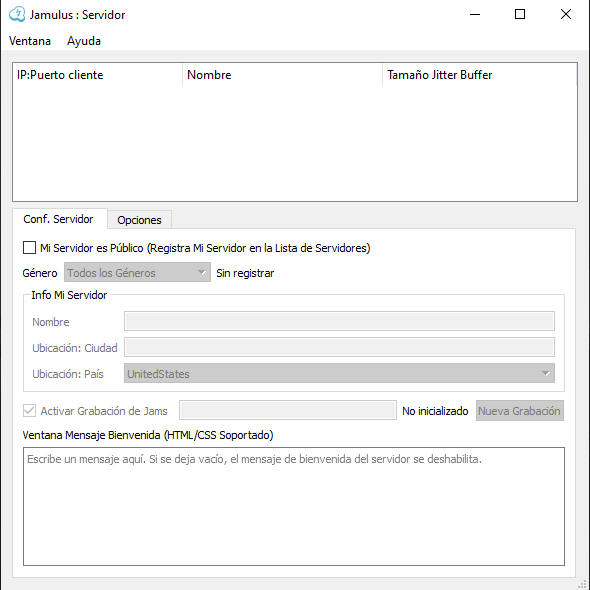Sort by IP:Puerto cliente column header
Image resolution: width=590 pixels, height=590 pixels.
[x=97, y=75]
